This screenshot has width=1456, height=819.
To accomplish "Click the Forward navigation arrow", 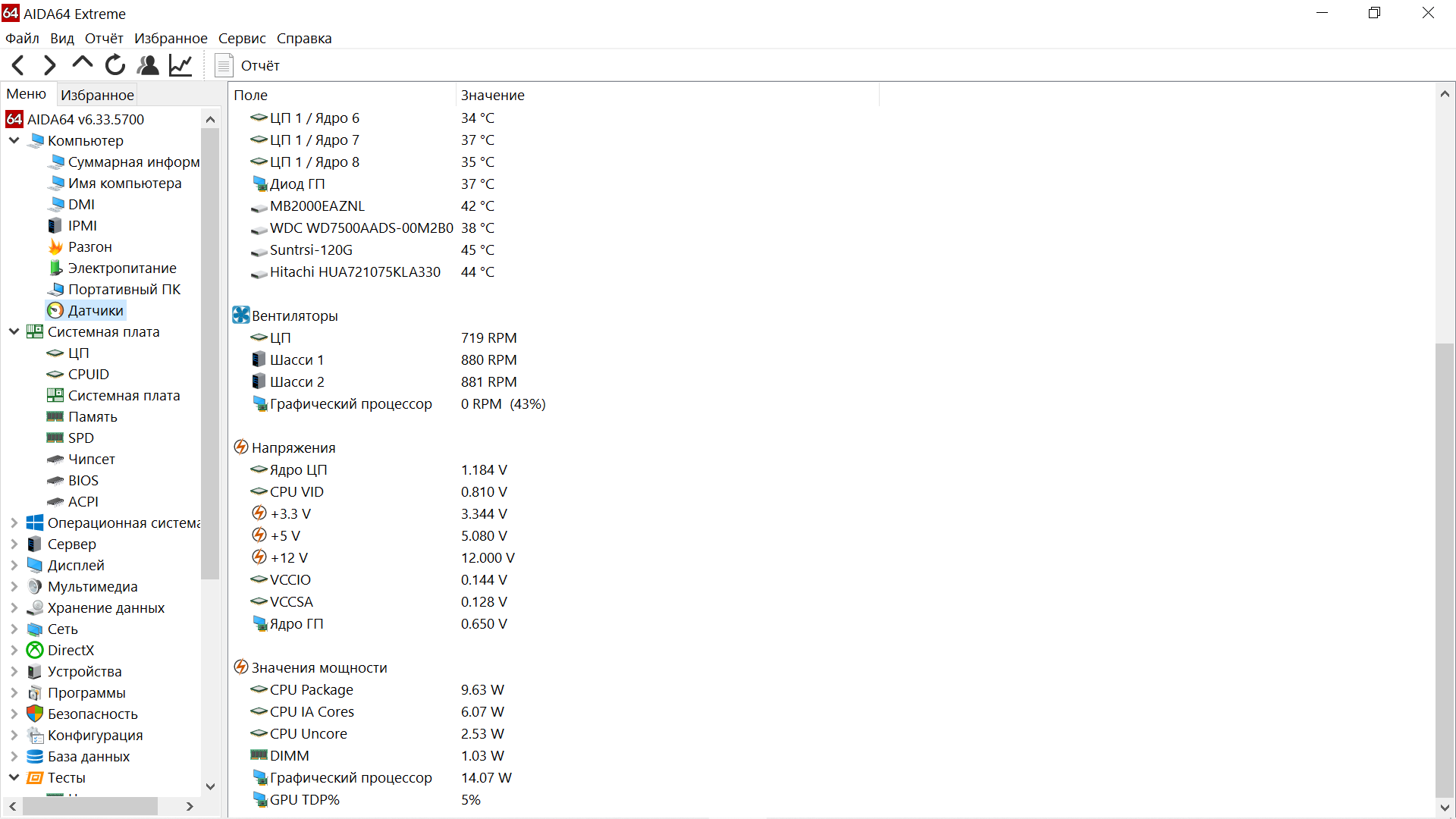I will click(50, 66).
